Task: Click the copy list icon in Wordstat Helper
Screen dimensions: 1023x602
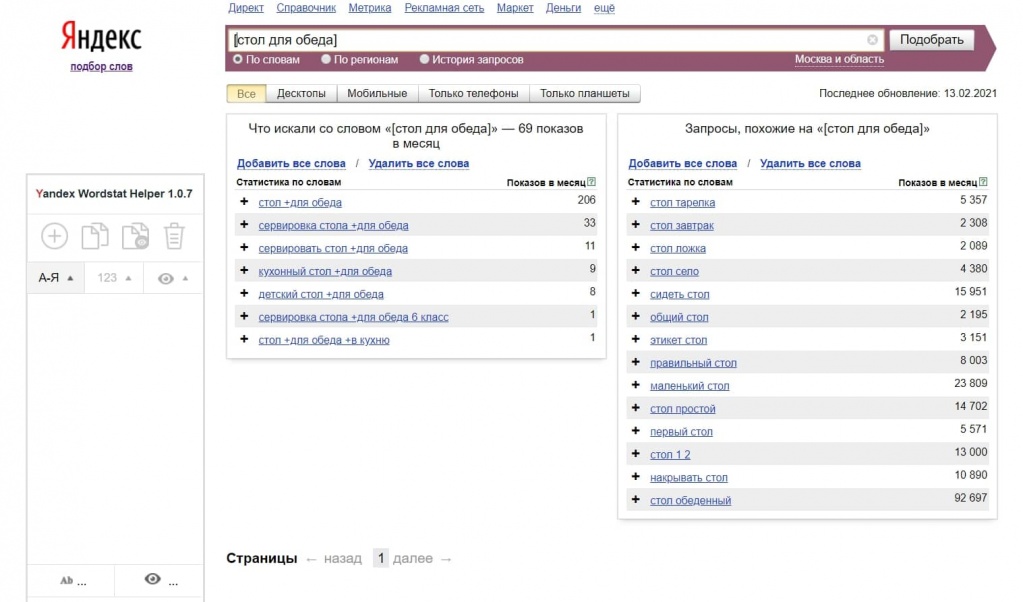Action: click(94, 236)
